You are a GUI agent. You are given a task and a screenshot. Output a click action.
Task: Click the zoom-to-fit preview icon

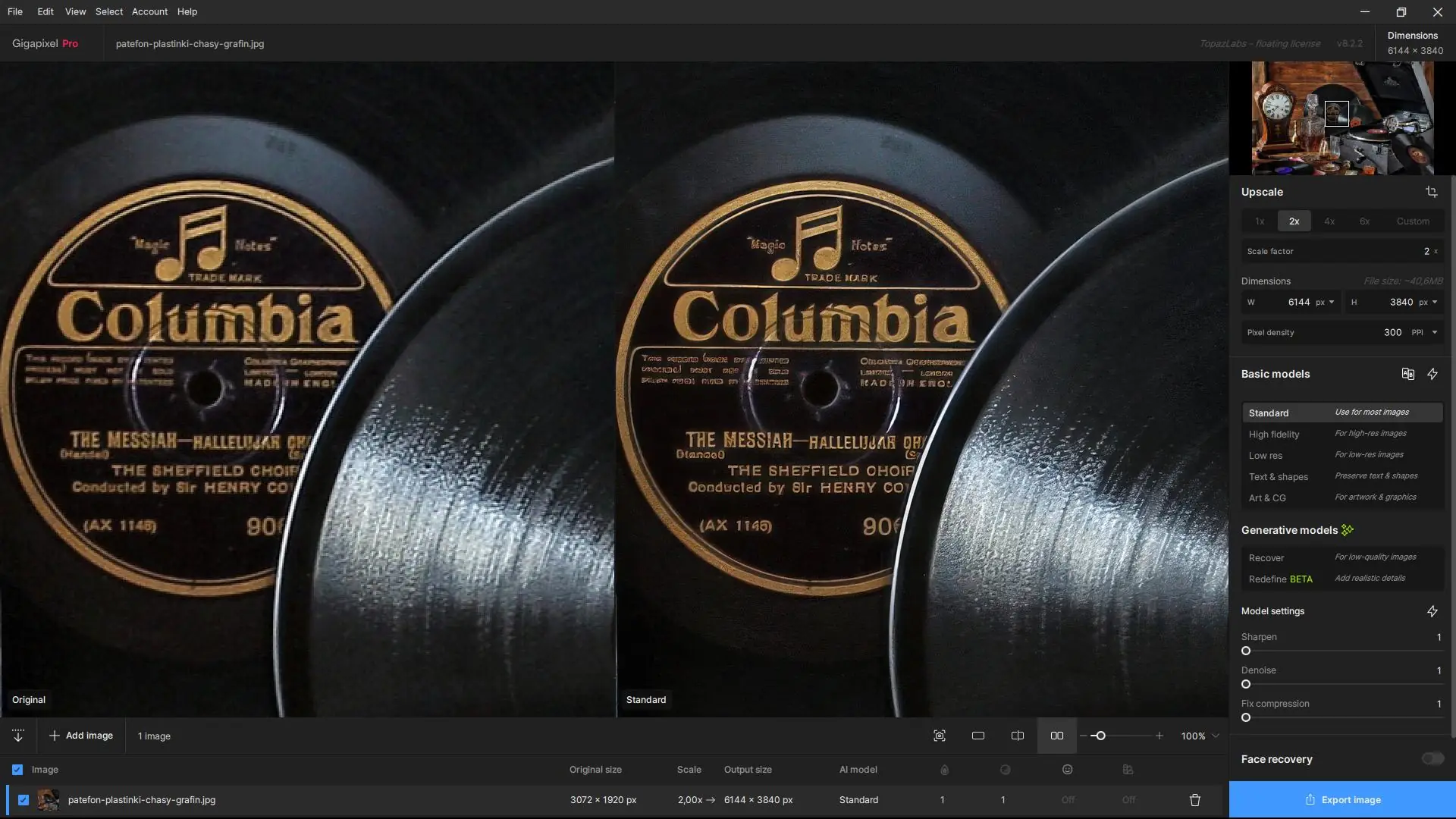coord(939,736)
